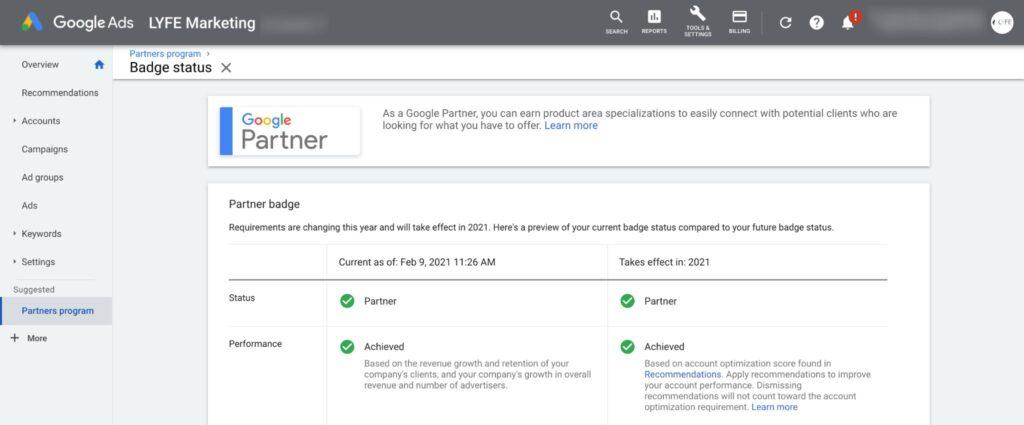
Task: Expand the Keywords sidebar item arrow
Action: coord(14,234)
